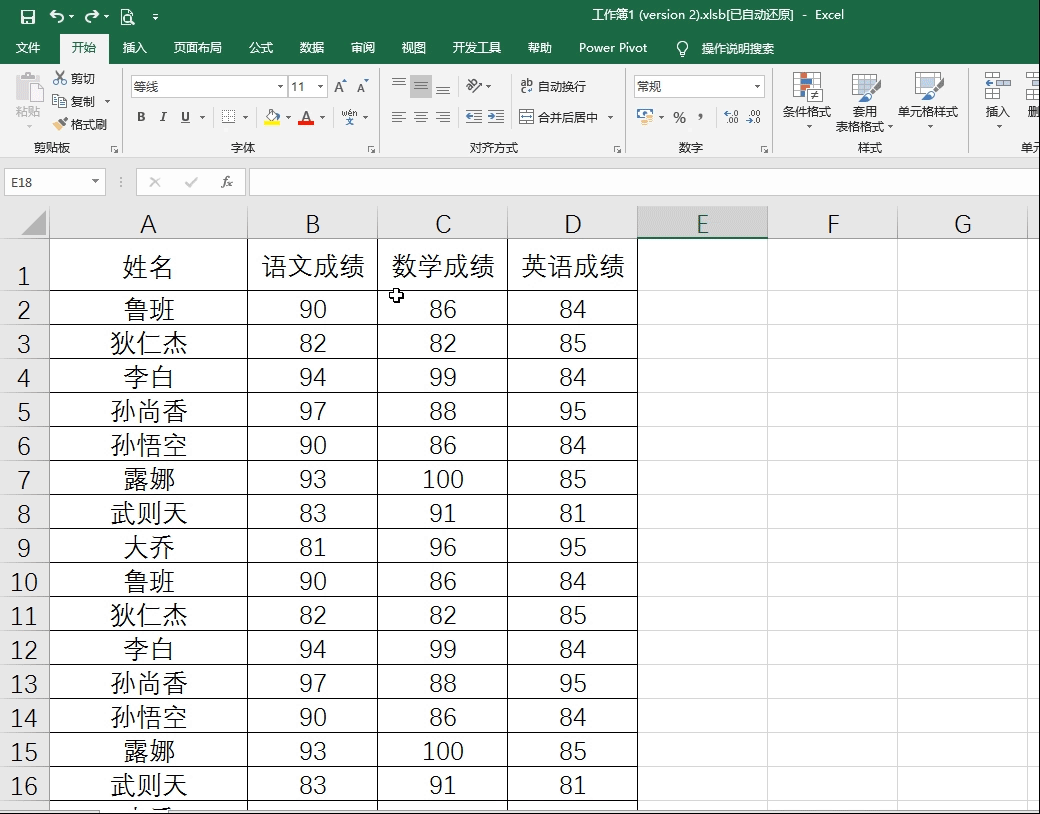Switch to the 视图 ribbon tab
The height and width of the screenshot is (814, 1040).
[413, 48]
